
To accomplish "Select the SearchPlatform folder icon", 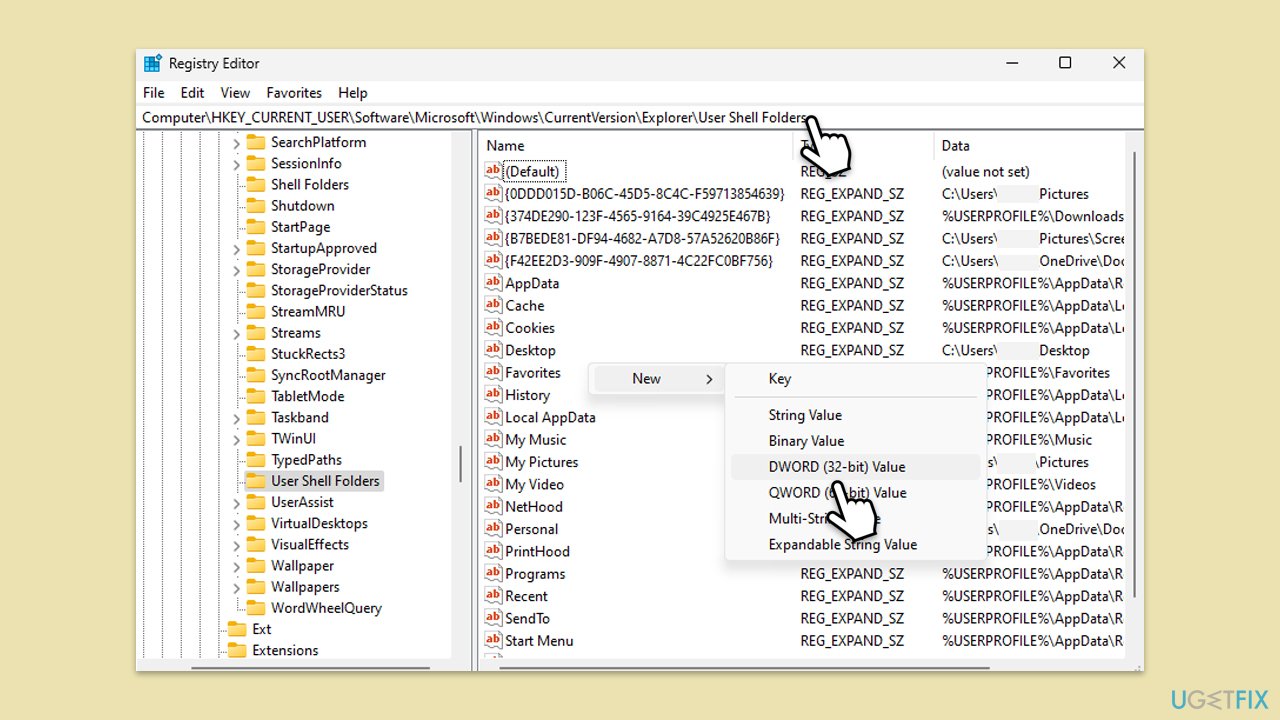I will pos(255,142).
